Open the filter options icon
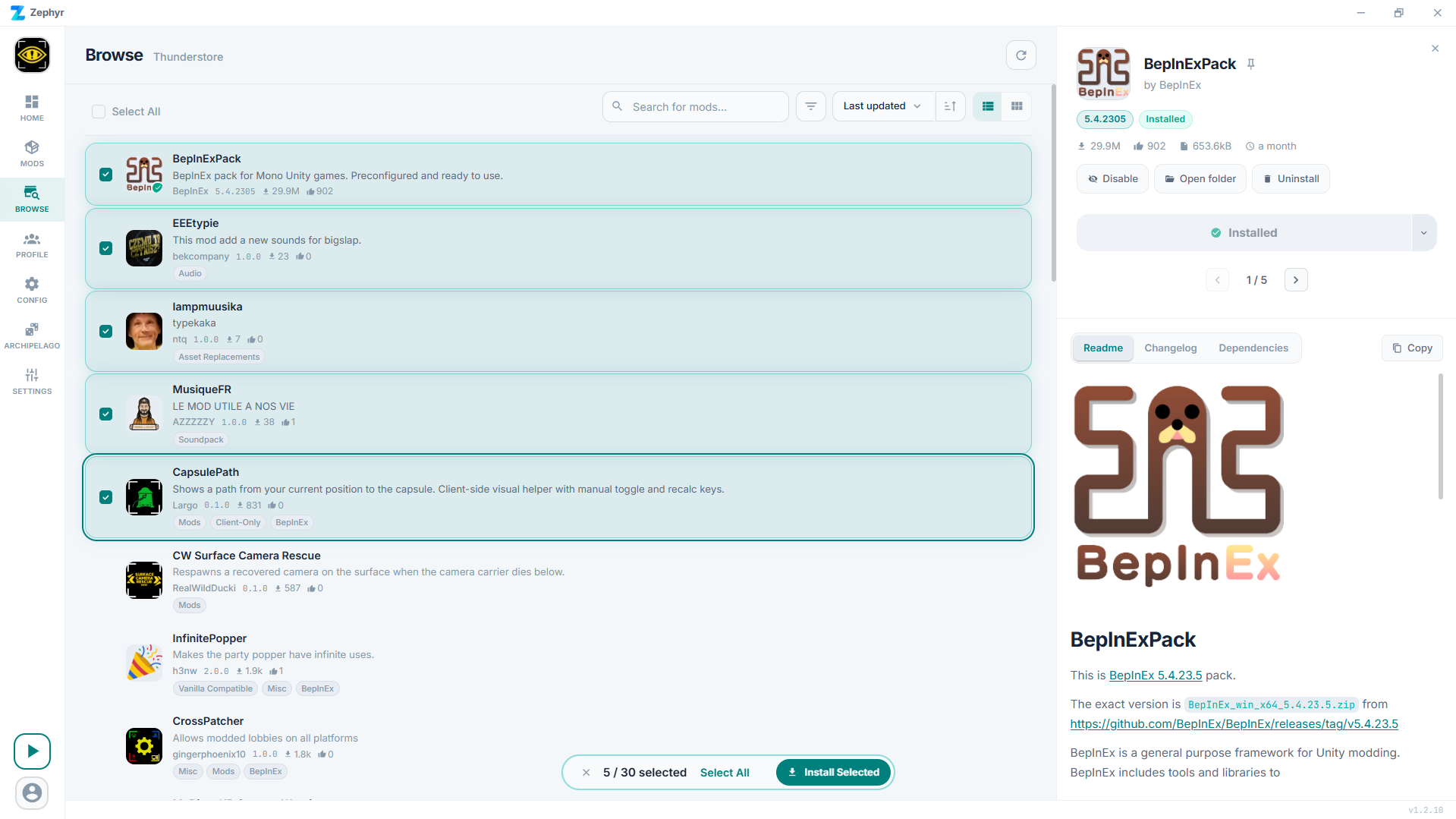Viewport: 1456px width, 819px height. pyautogui.click(x=810, y=106)
